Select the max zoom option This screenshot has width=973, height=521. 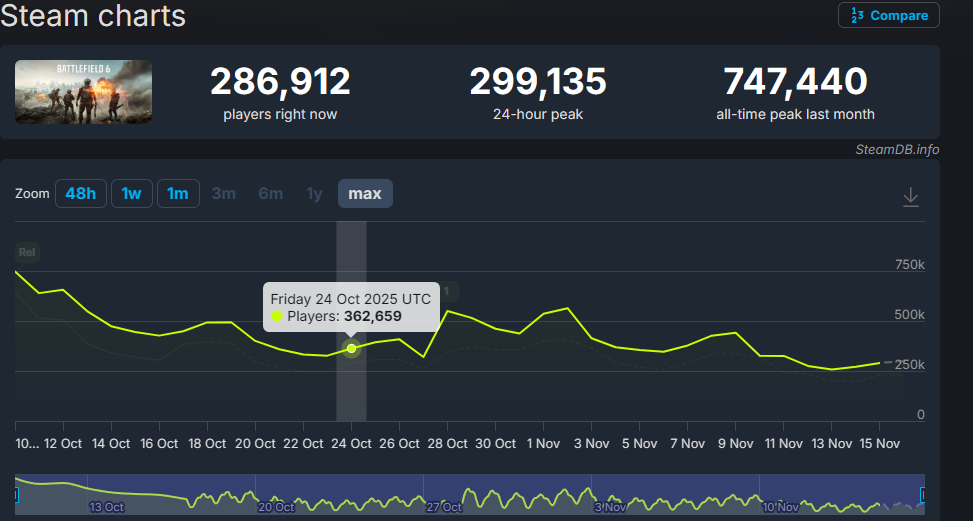pyautogui.click(x=365, y=193)
